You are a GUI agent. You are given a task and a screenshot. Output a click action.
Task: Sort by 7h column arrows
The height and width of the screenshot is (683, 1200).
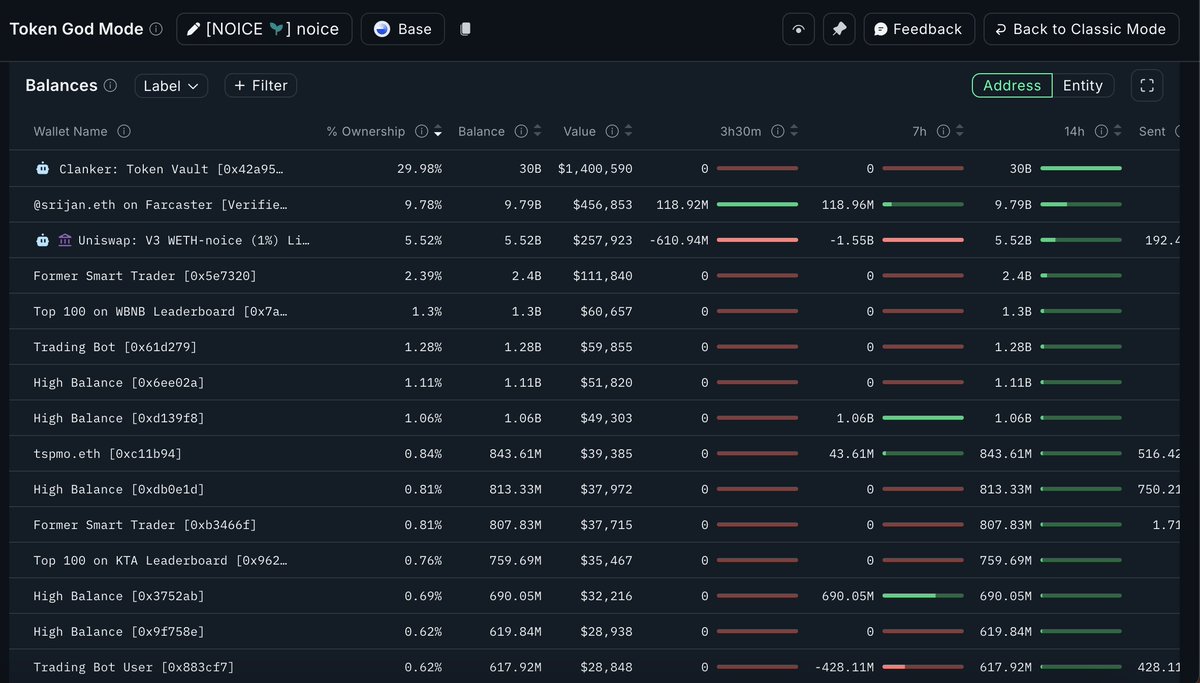click(x=960, y=131)
